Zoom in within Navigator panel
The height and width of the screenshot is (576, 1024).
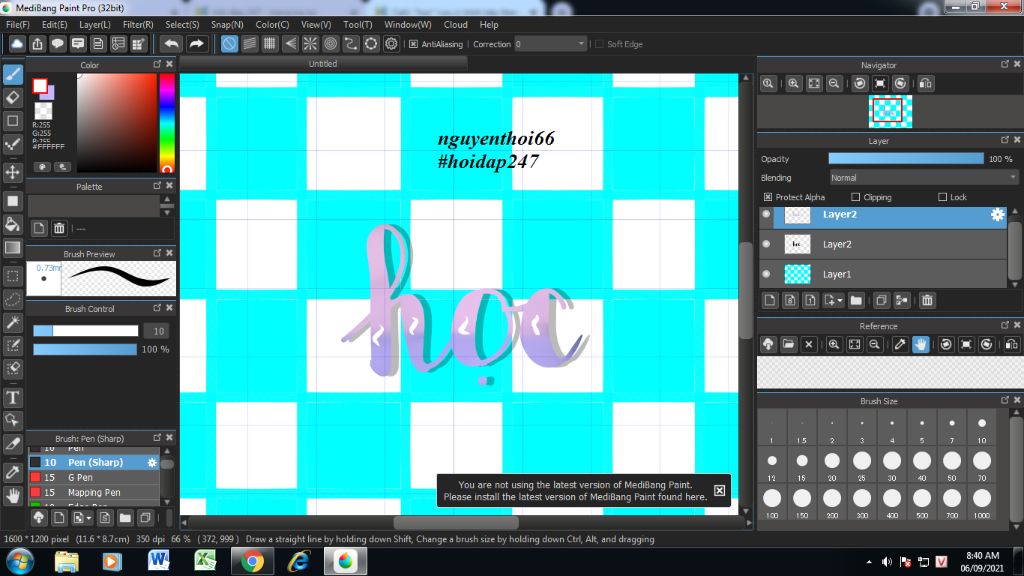(x=793, y=84)
